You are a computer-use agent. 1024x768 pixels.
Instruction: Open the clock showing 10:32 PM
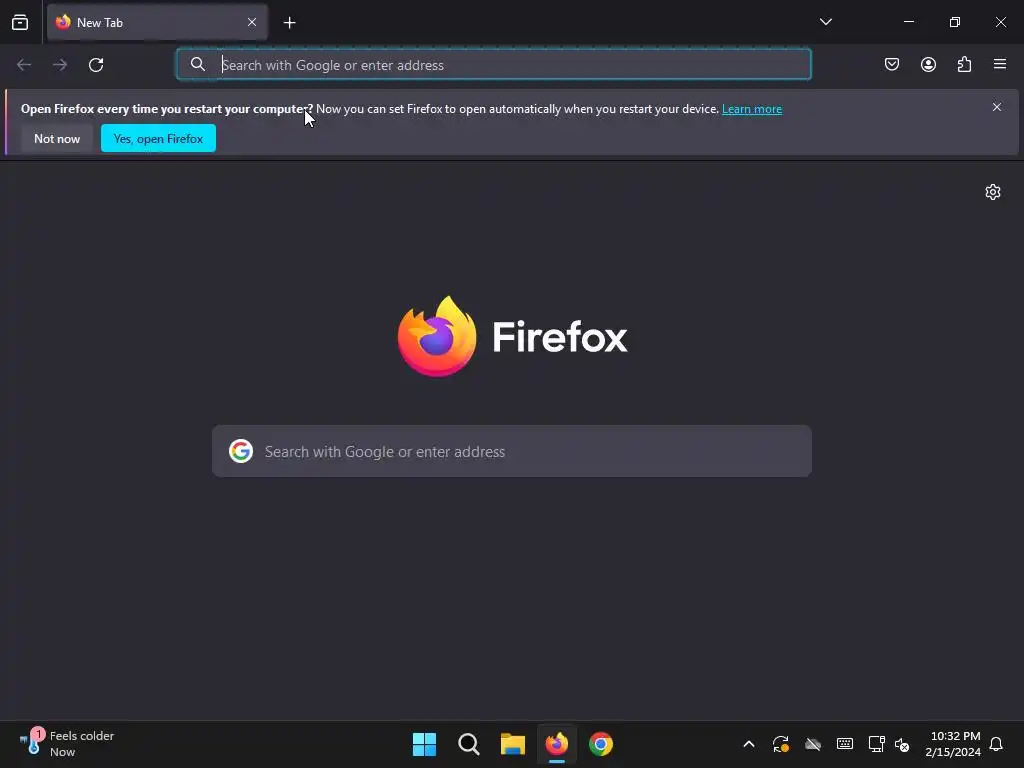(953, 744)
